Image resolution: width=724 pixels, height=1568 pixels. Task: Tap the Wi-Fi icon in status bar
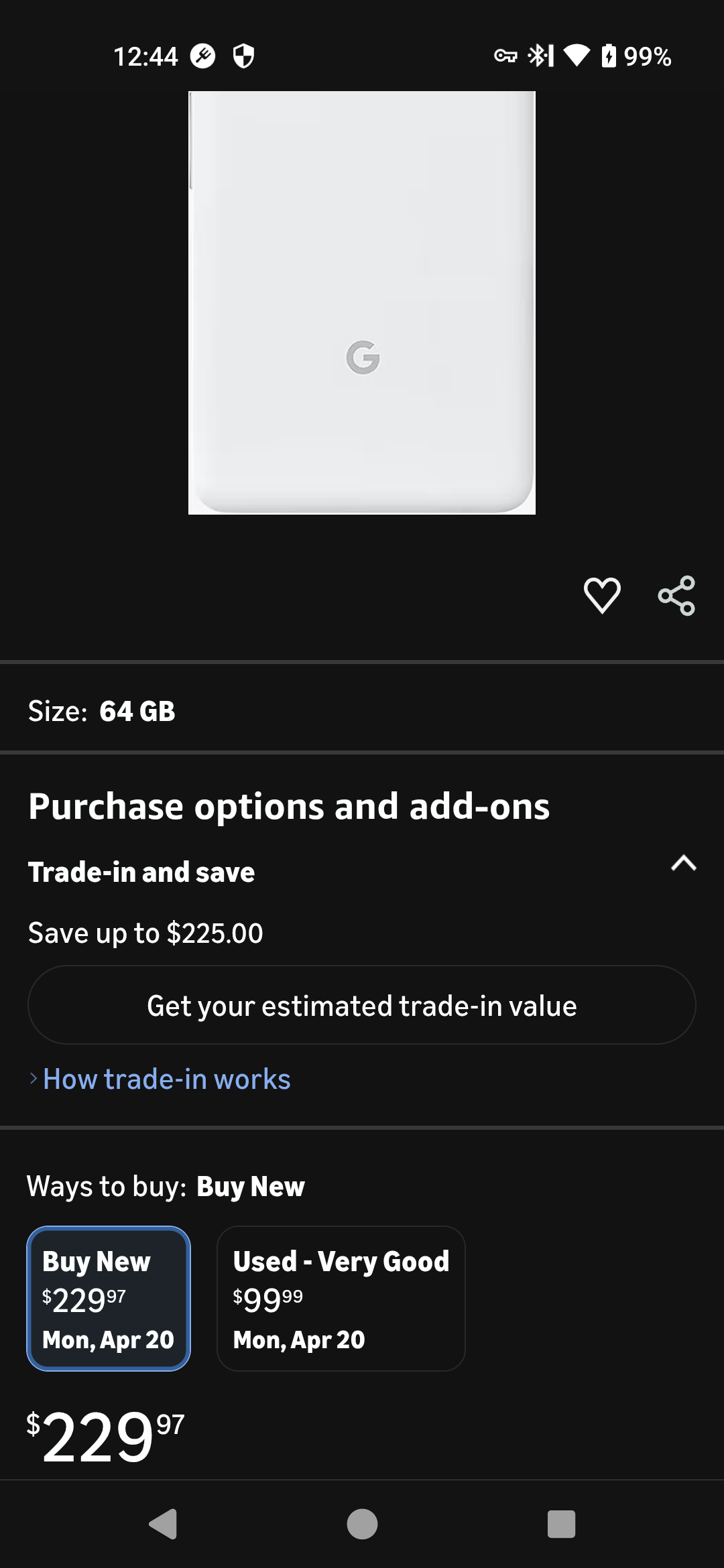(576, 56)
